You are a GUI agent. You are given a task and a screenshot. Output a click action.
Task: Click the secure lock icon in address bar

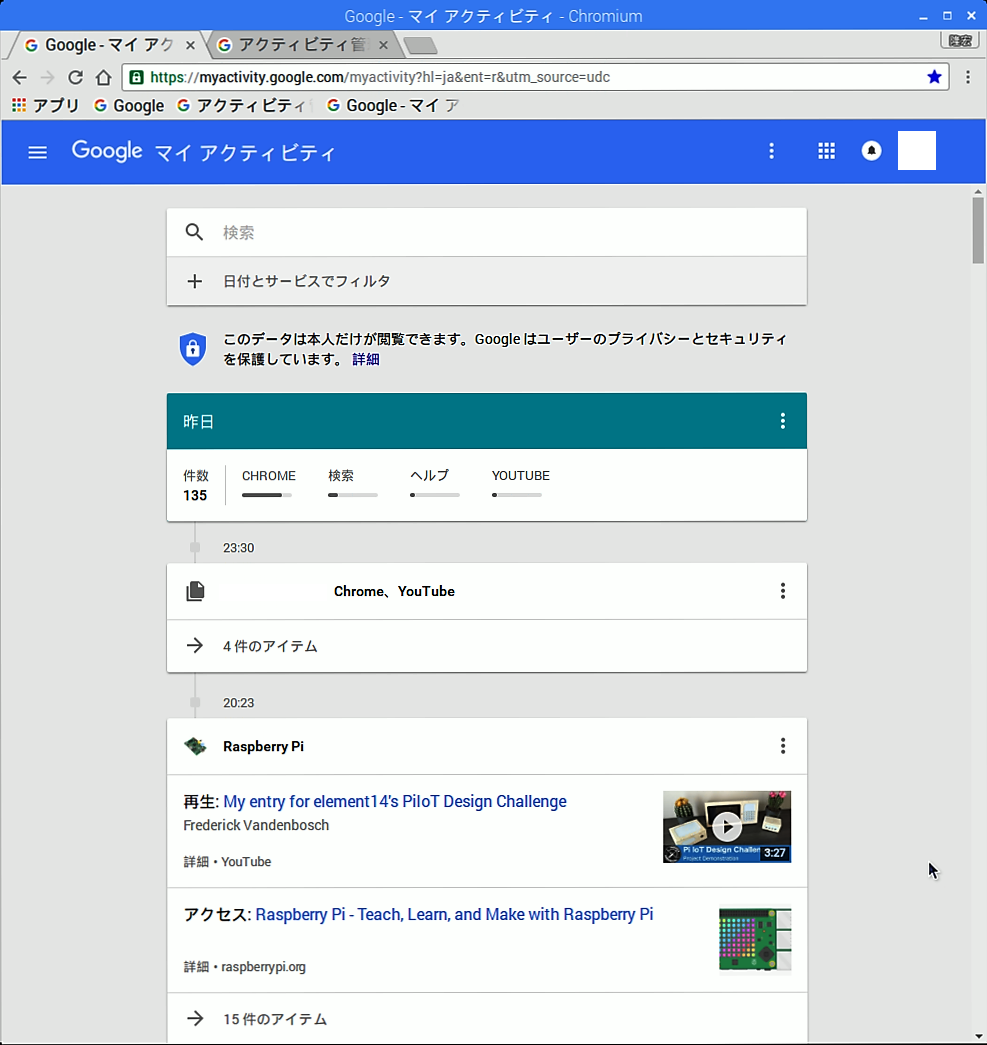pos(136,77)
